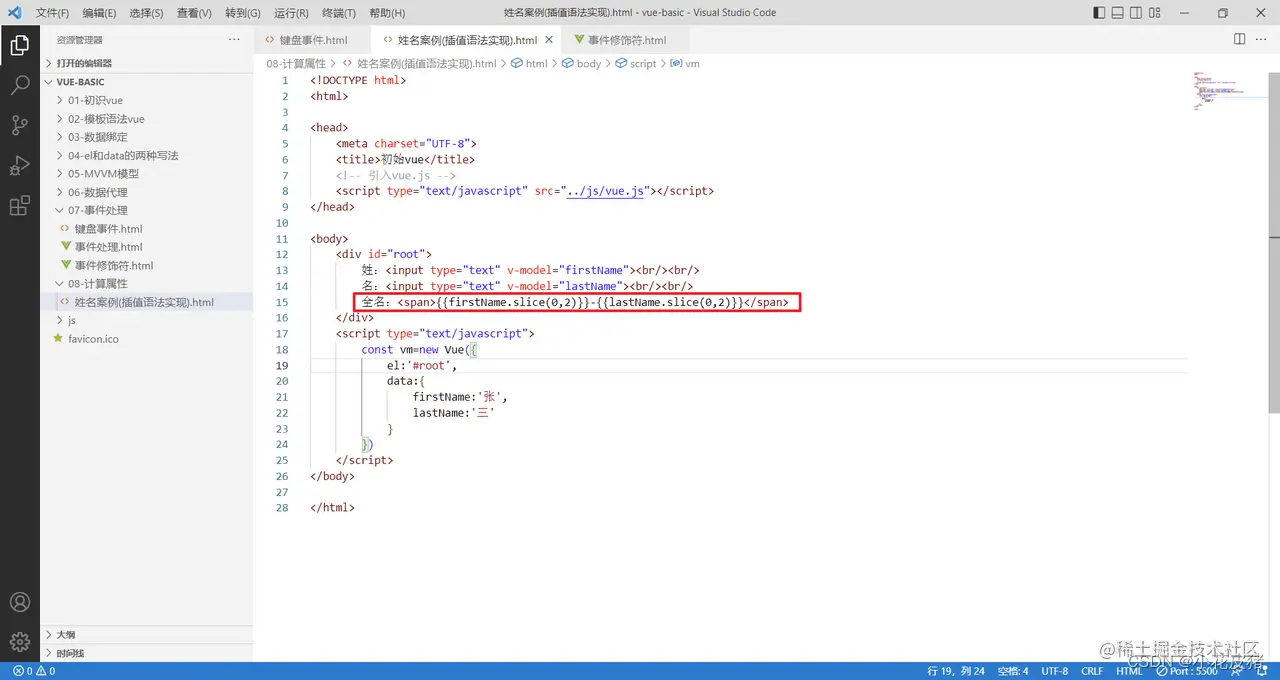
Task: Click the minimap code preview
Action: (x=1218, y=90)
